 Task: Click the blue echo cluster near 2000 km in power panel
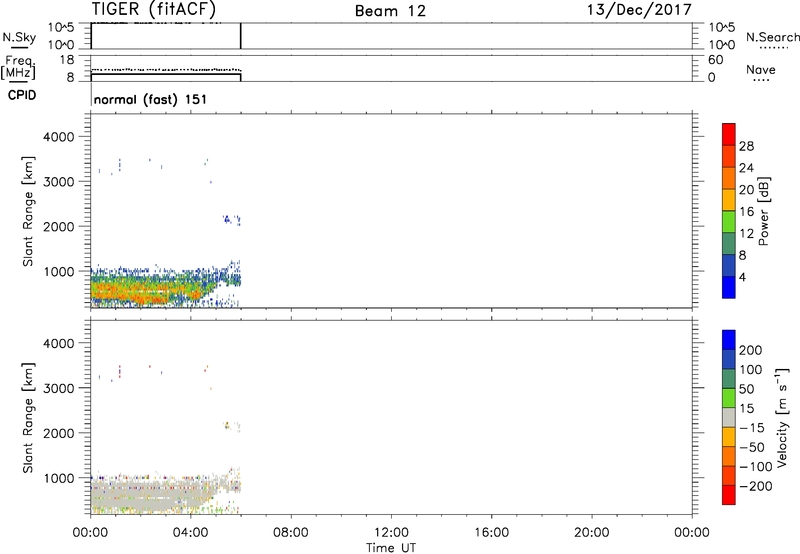pos(231,219)
